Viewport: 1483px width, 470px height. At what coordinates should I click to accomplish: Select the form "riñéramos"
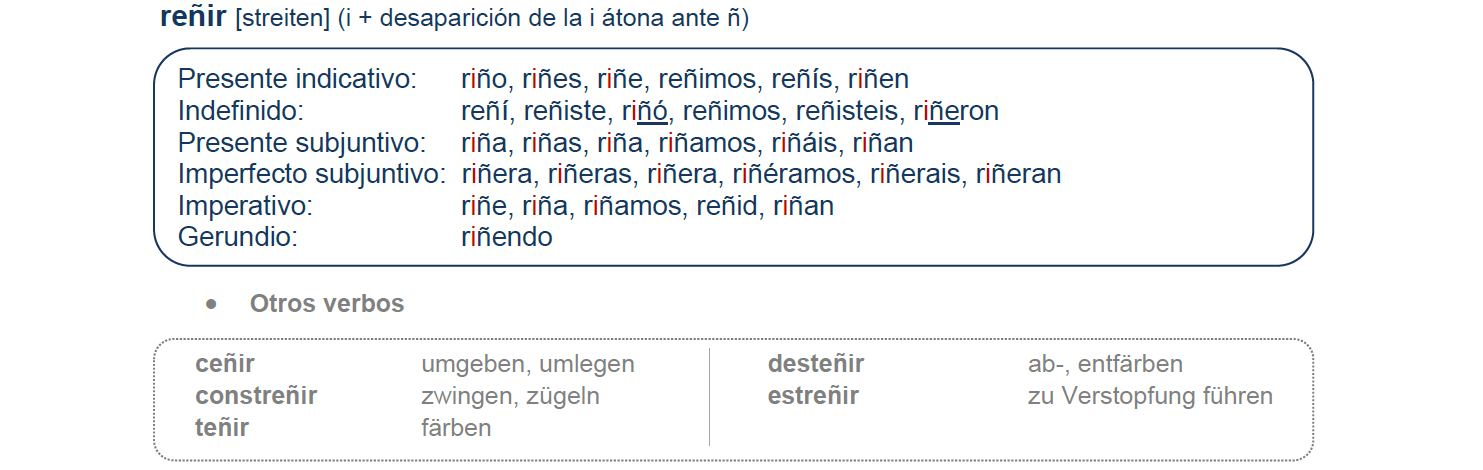[796, 174]
